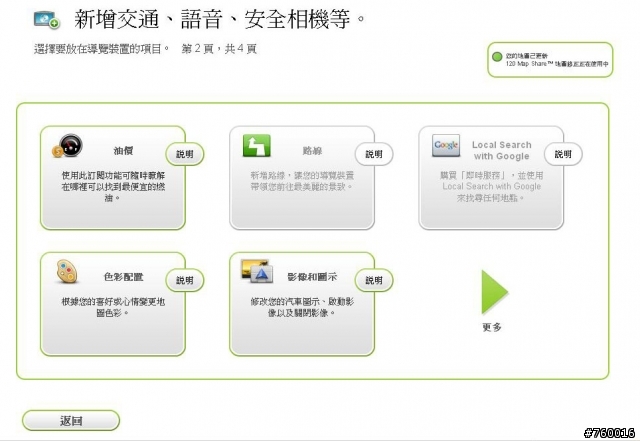Click the description text of the 色彩配置 card
Screen dimensions: 640x441
pos(113,307)
